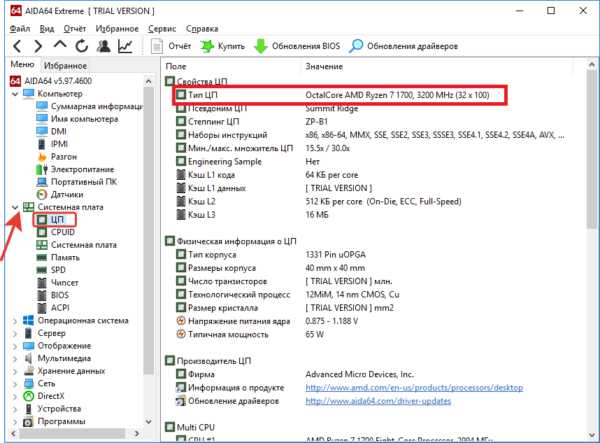Select Суммарная информация in the tree
600x443 pixels.
pyautogui.click(x=90, y=106)
